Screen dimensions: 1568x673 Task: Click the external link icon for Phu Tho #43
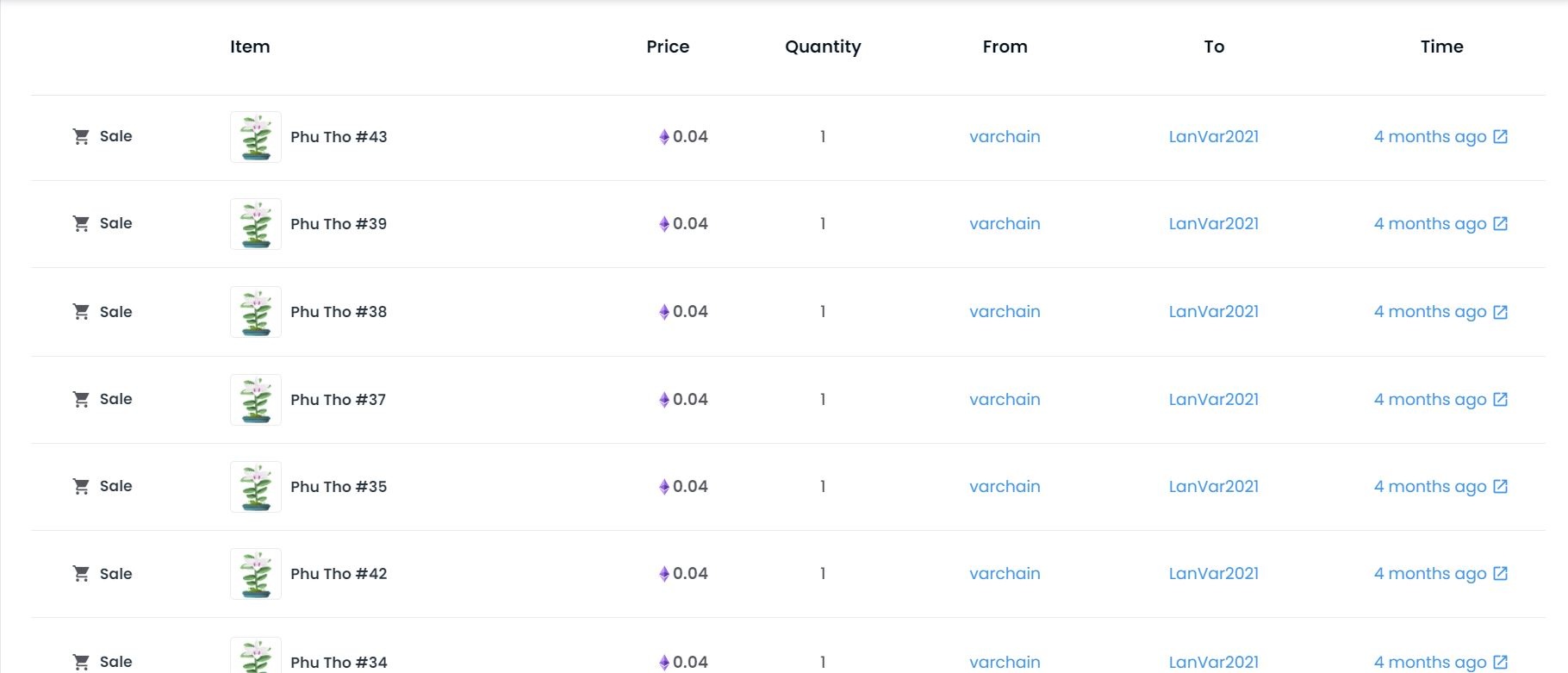1500,136
